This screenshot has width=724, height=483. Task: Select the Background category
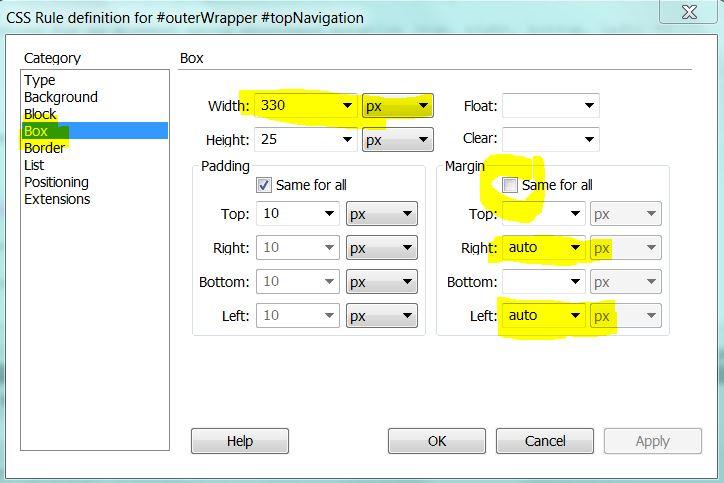61,97
